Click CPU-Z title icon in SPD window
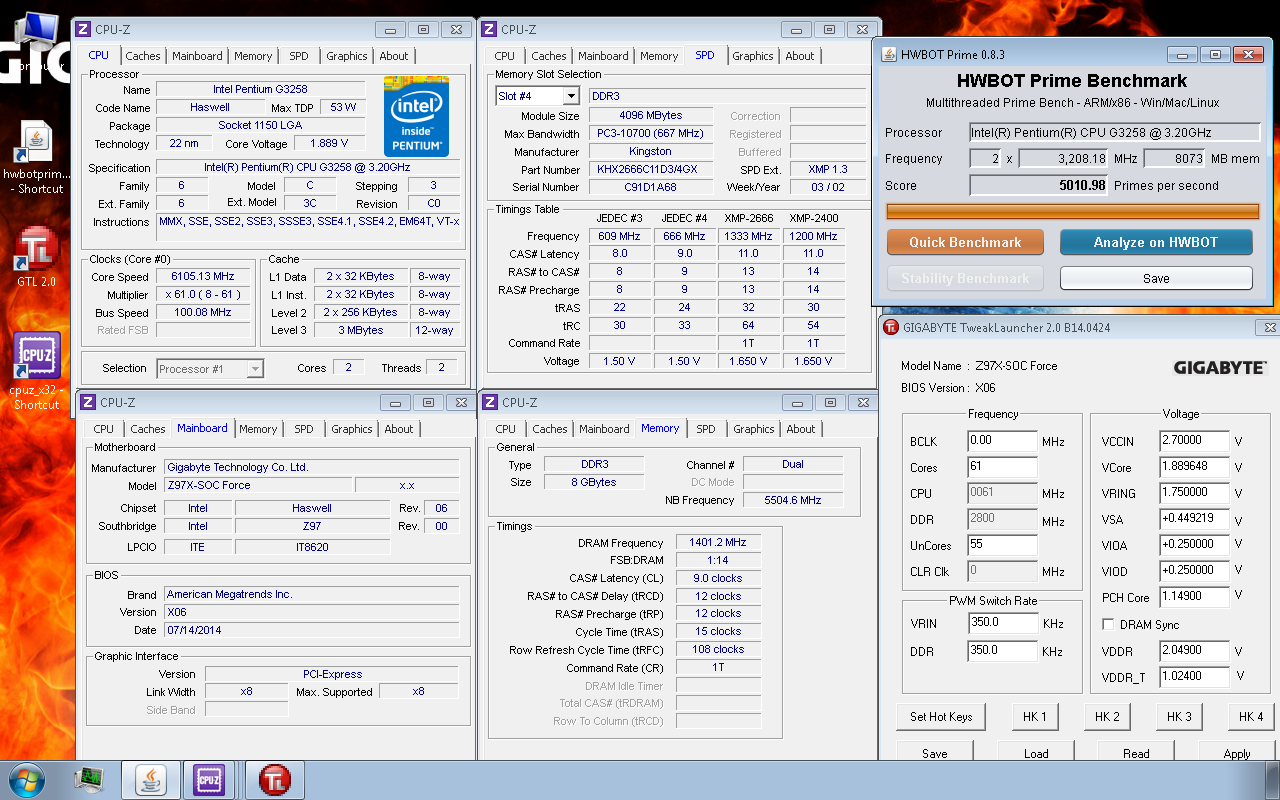 tap(490, 30)
